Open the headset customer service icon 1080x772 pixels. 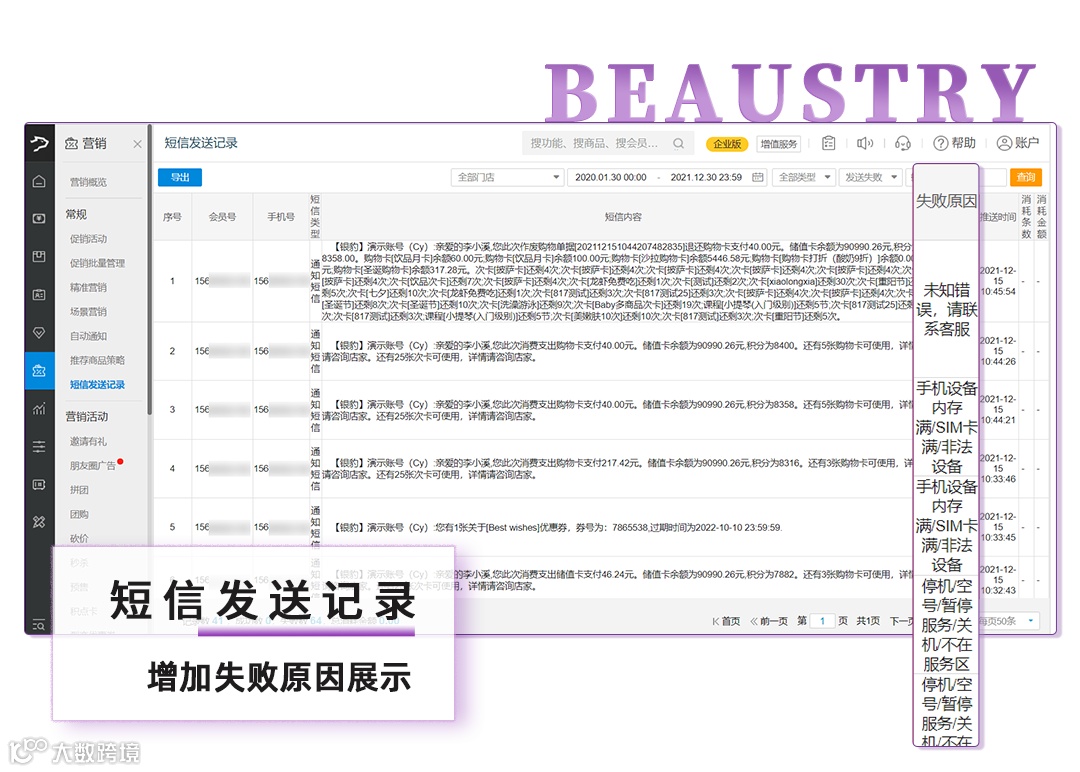coord(902,143)
